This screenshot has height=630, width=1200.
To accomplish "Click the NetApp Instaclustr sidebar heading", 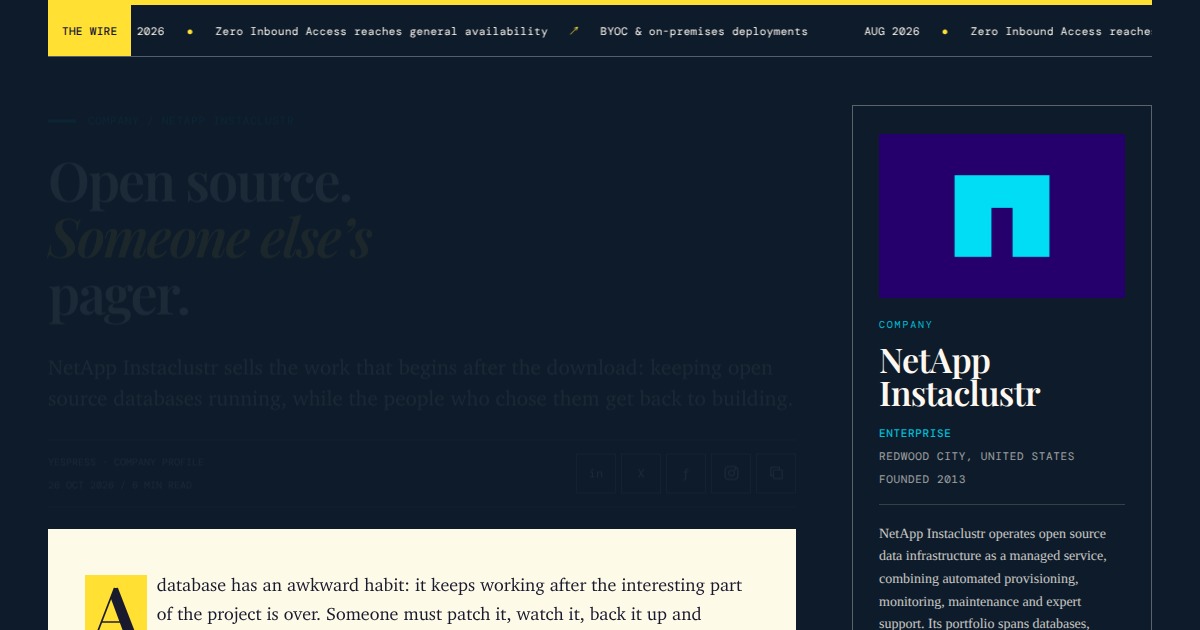I will pos(960,376).
